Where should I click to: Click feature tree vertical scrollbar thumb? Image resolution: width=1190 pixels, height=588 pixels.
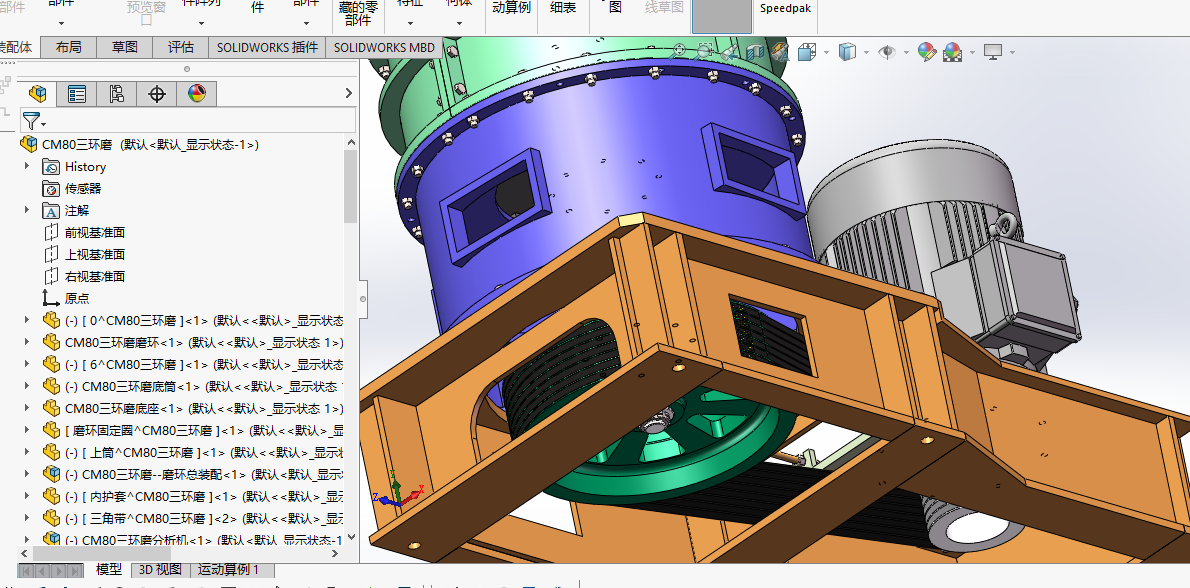(x=350, y=187)
